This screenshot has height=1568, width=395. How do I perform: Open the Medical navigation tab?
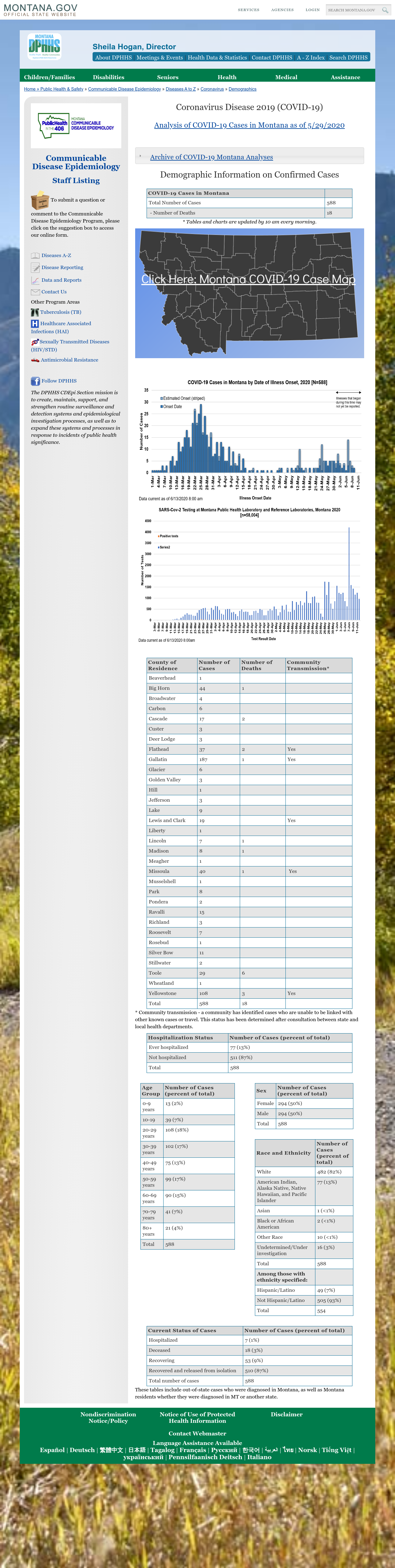click(286, 77)
